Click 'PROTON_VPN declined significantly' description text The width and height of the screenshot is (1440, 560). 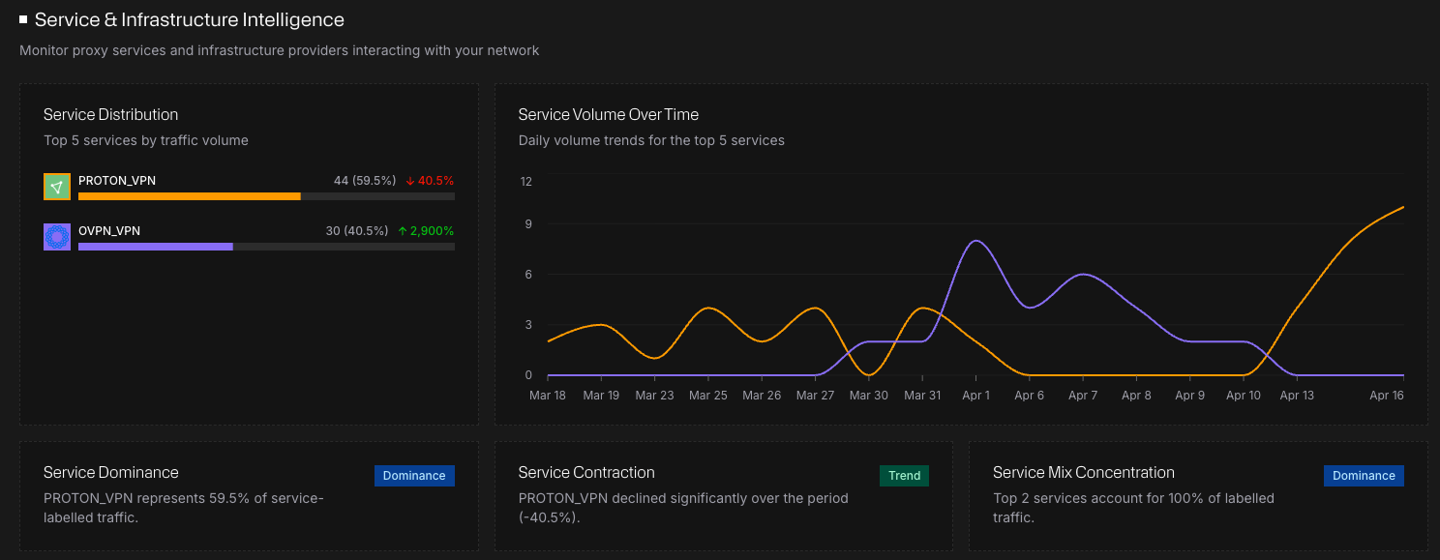[x=683, y=508]
